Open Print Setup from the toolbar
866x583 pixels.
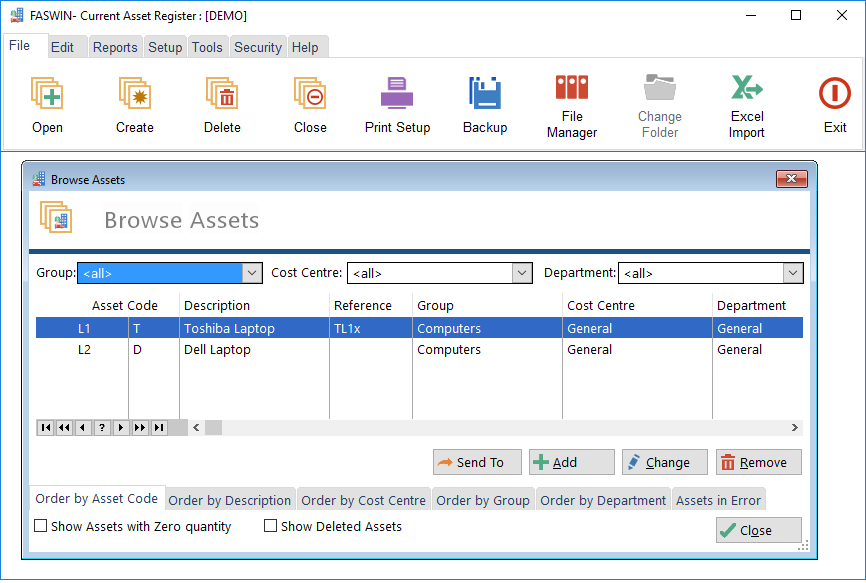[397, 94]
